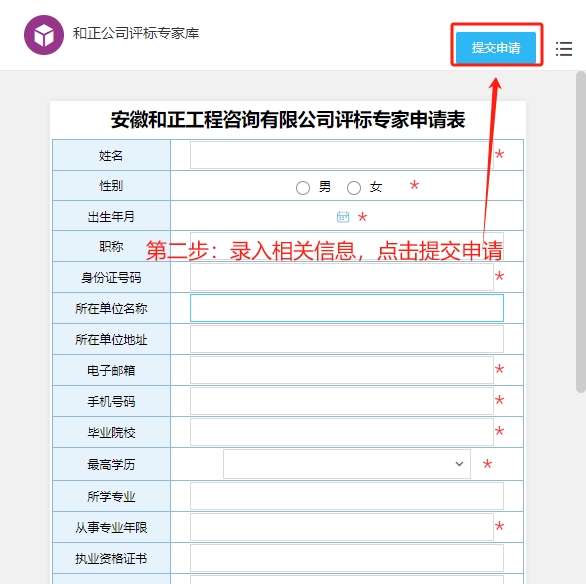Click the page's vertical scrollbar
This screenshot has height=584, width=586.
581,232
